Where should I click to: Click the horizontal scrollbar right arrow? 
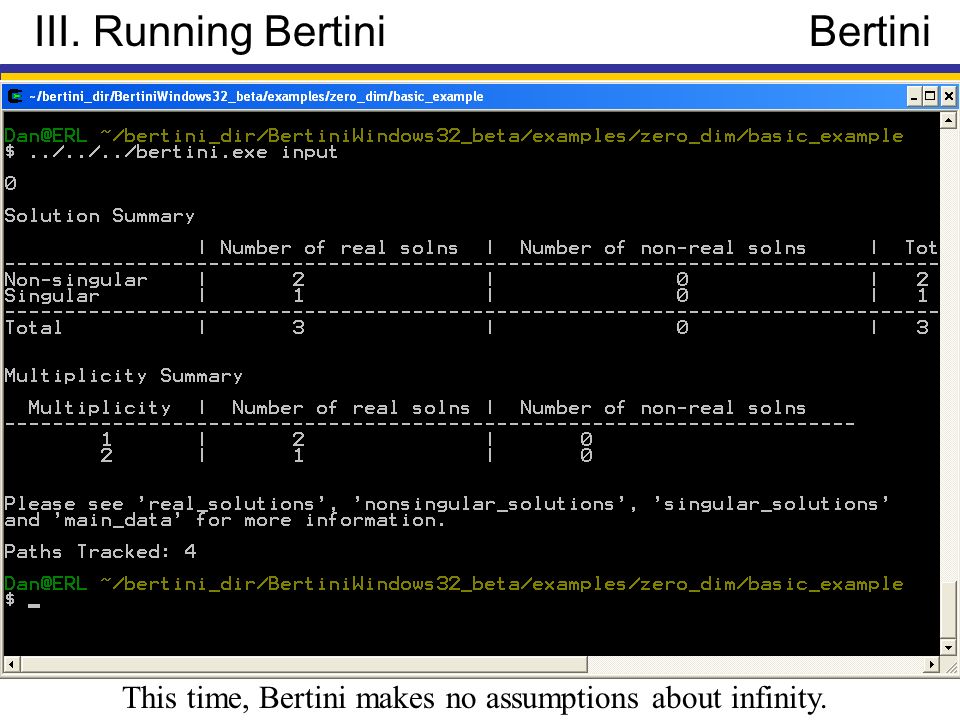click(x=931, y=664)
